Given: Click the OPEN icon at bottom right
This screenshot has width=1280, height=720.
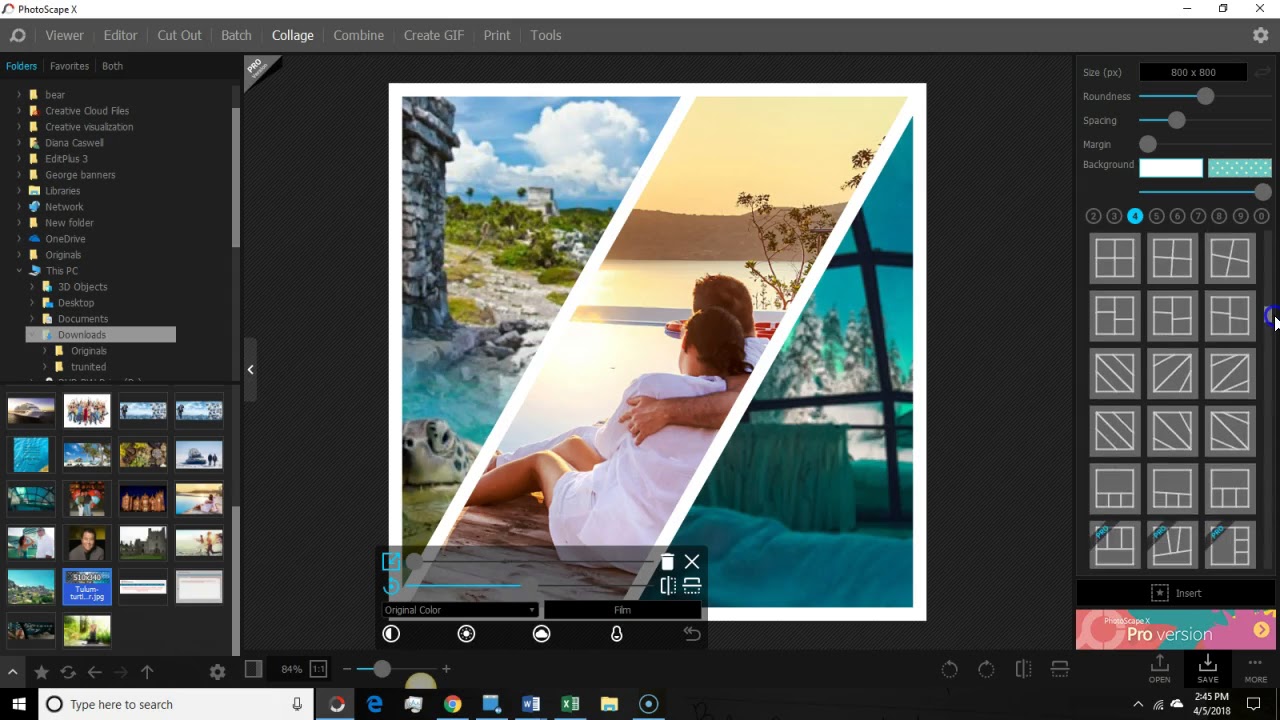Looking at the screenshot, I should pyautogui.click(x=1159, y=668).
